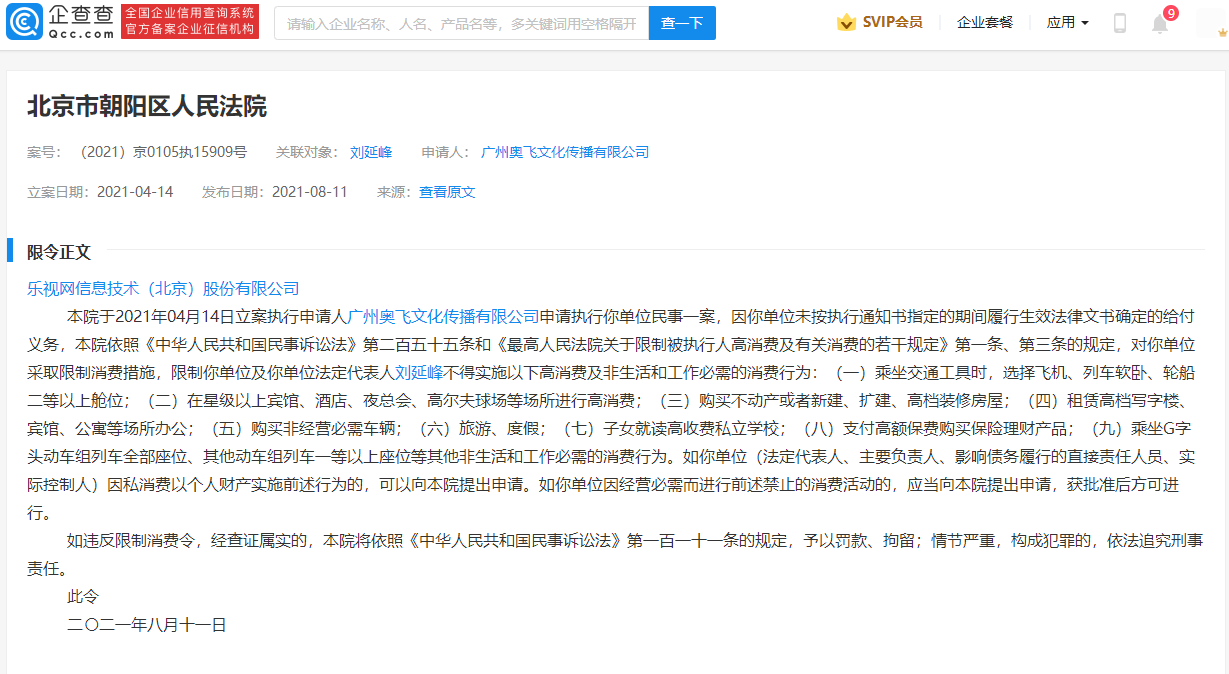Click the user avatar in top right

[1212, 23]
